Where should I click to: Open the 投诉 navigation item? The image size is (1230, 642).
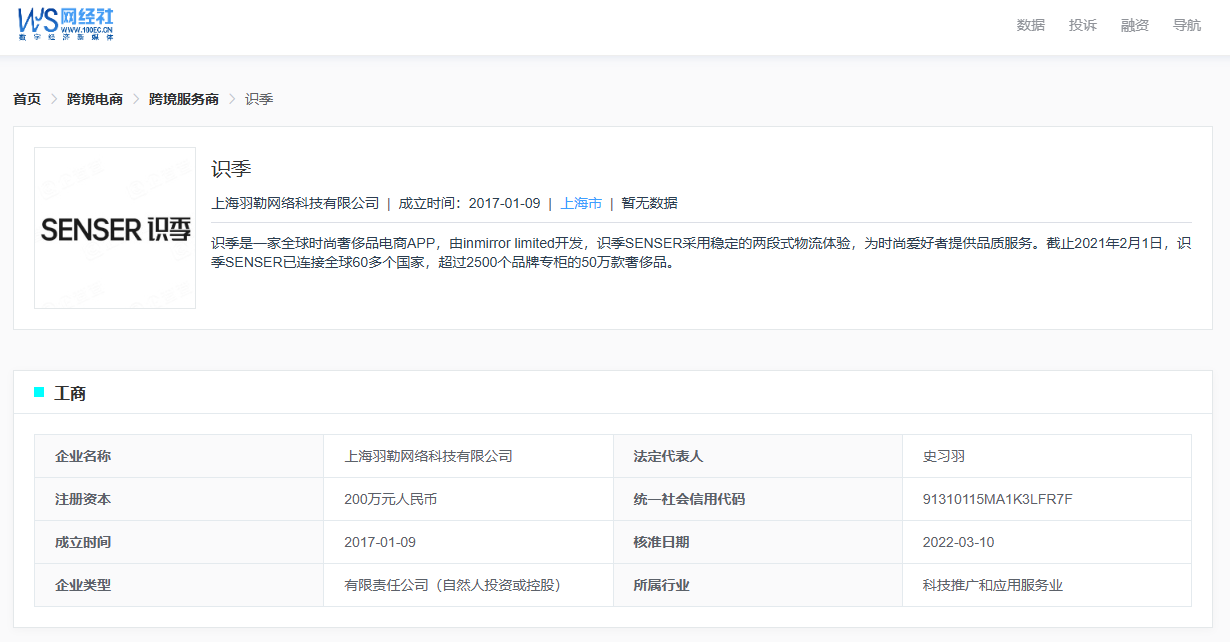[x=1083, y=25]
